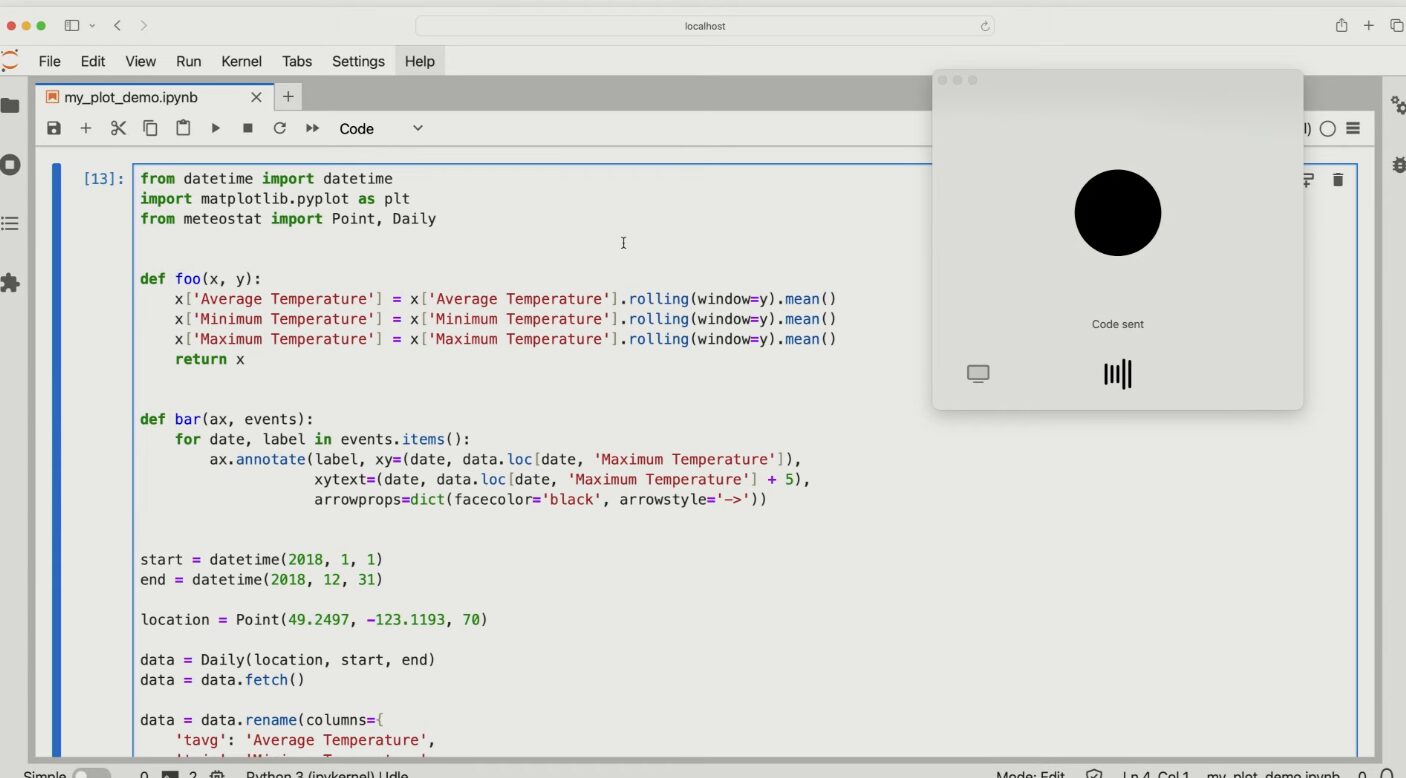The height and width of the screenshot is (778, 1406).
Task: Cut the selected cell with scissors icon
Action: click(118, 128)
